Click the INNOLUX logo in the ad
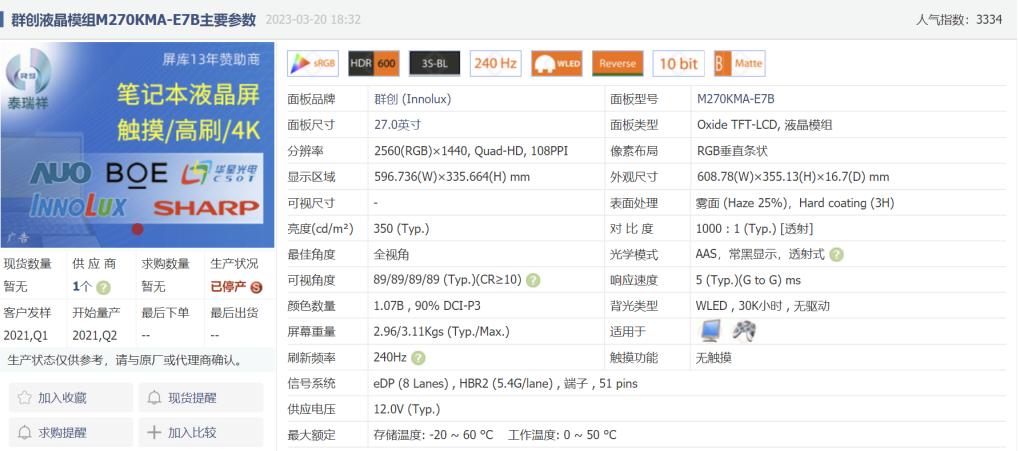Screen dimensions: 1018x451 78,207
